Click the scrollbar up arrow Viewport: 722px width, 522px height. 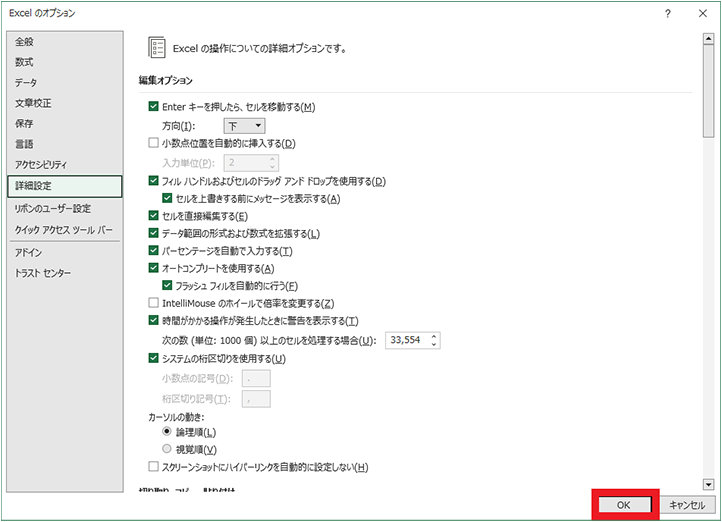click(x=708, y=39)
